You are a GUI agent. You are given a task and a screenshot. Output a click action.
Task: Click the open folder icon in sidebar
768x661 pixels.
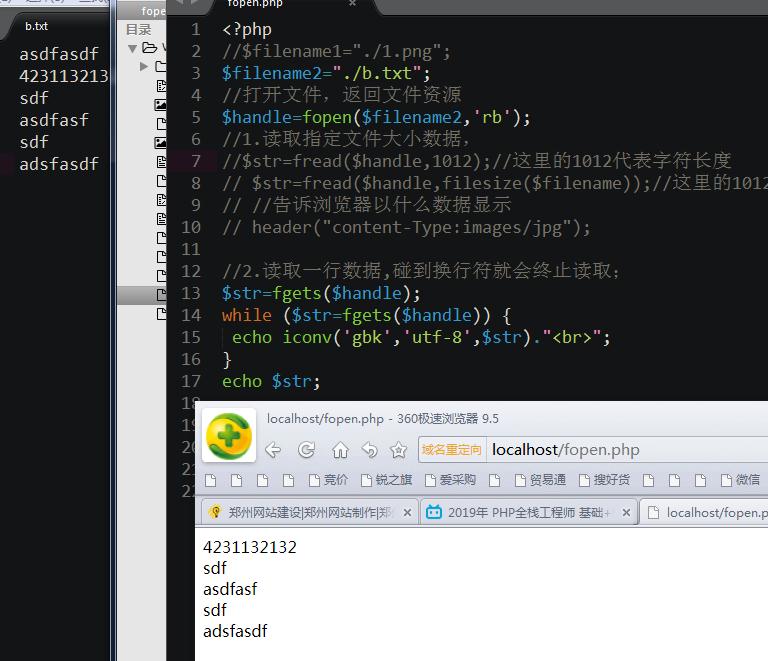coord(149,47)
